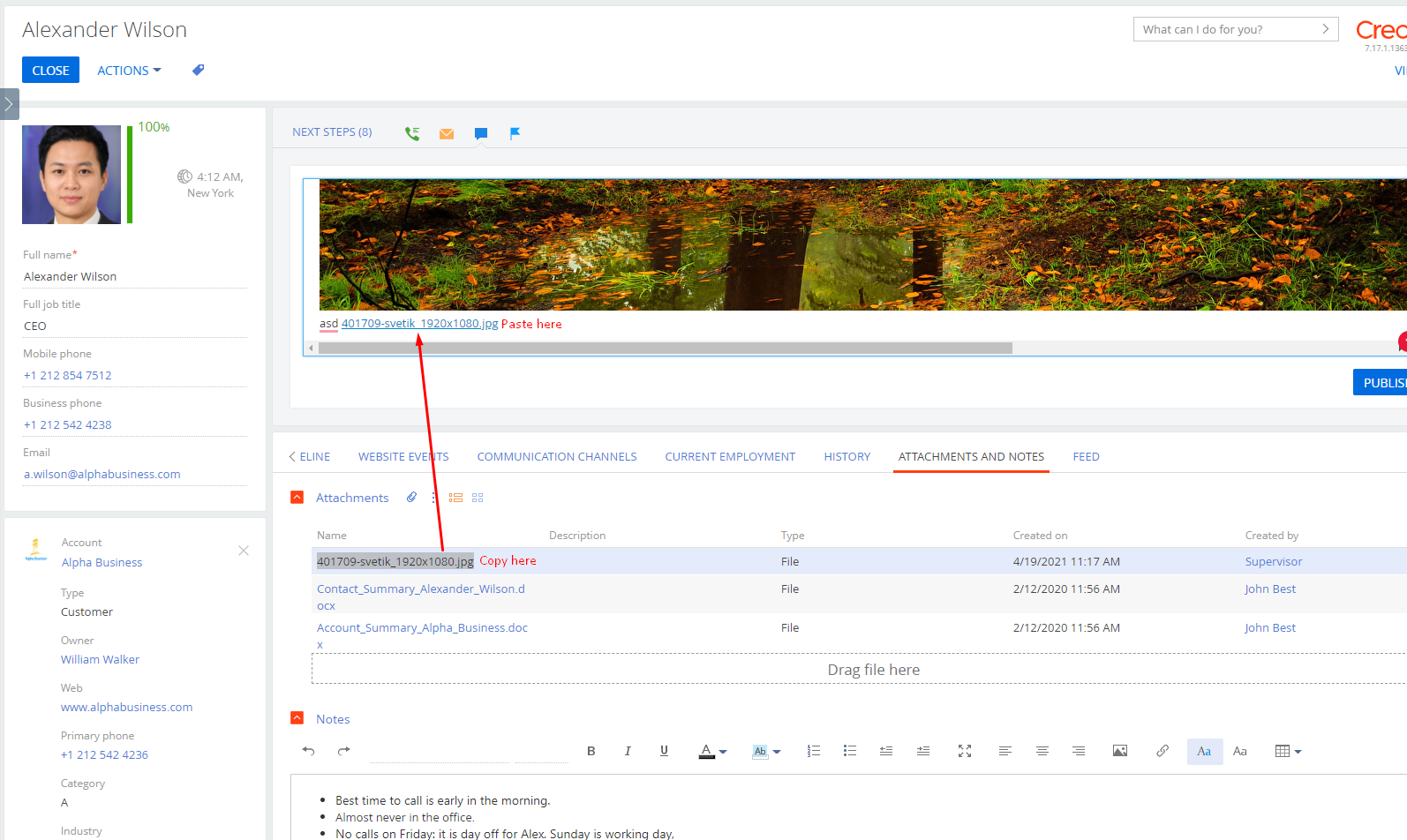Redo change in Notes editor

344,751
